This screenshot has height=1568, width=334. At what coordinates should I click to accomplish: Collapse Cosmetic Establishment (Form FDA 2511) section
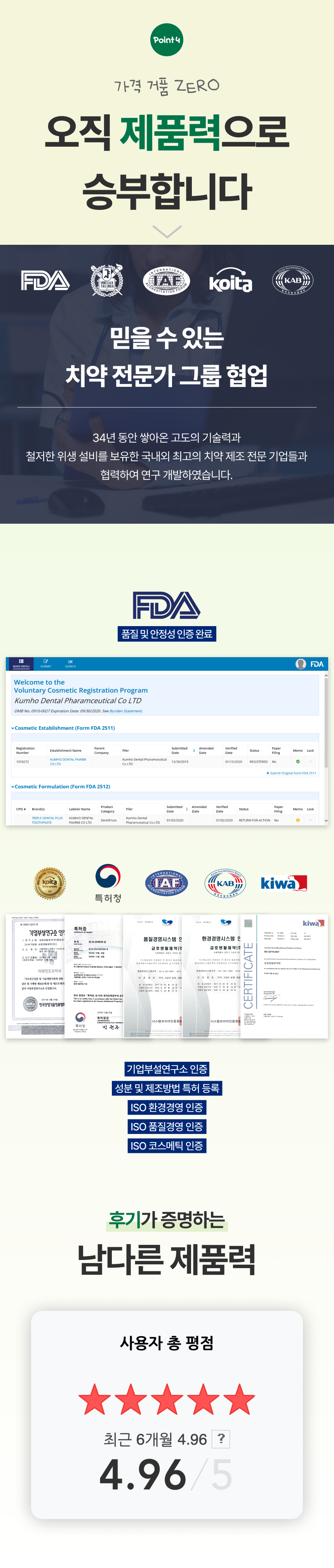click(63, 728)
